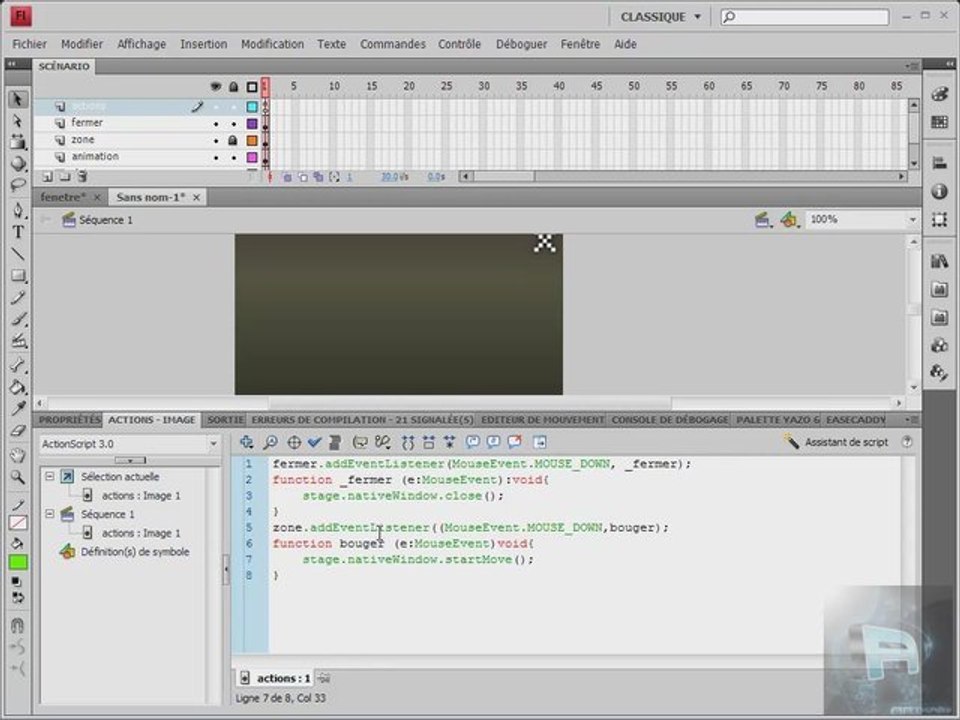Screen dimensions: 960x720
Task: Select the Bone tool
Action: point(18,366)
